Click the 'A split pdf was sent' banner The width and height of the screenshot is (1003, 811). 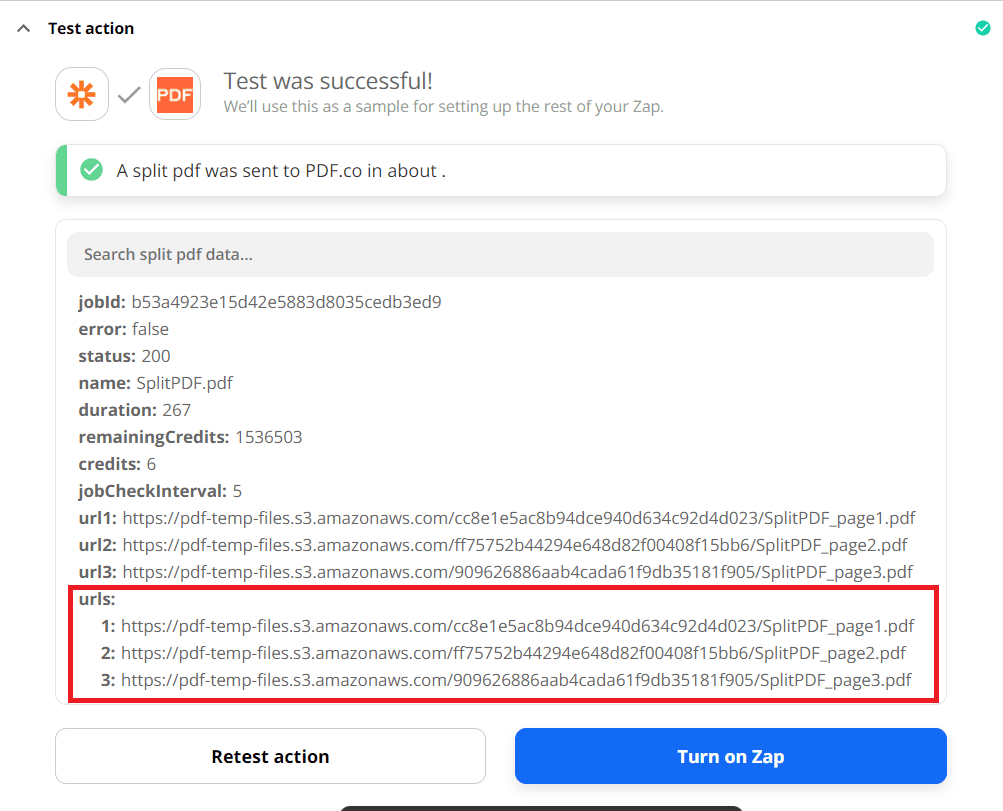click(500, 170)
